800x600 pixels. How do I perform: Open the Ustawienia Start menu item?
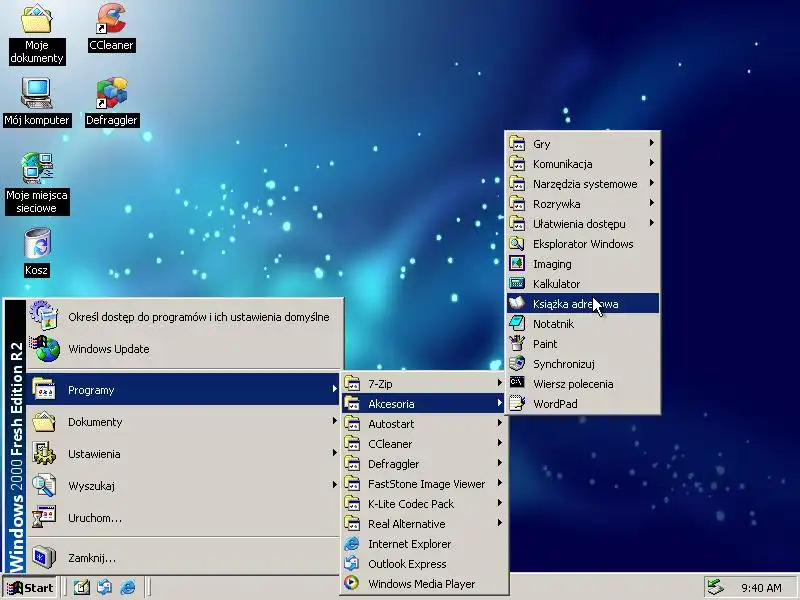coord(185,454)
